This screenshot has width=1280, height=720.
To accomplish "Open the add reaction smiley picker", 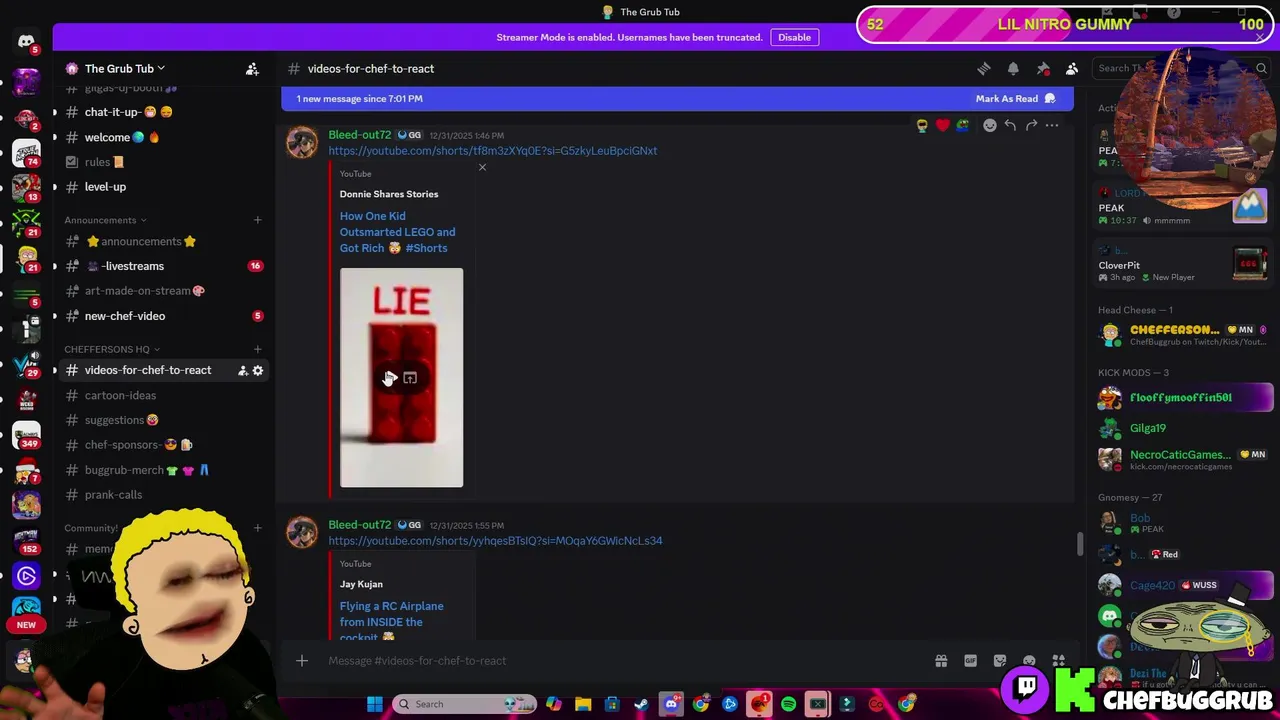I will pos(990,125).
